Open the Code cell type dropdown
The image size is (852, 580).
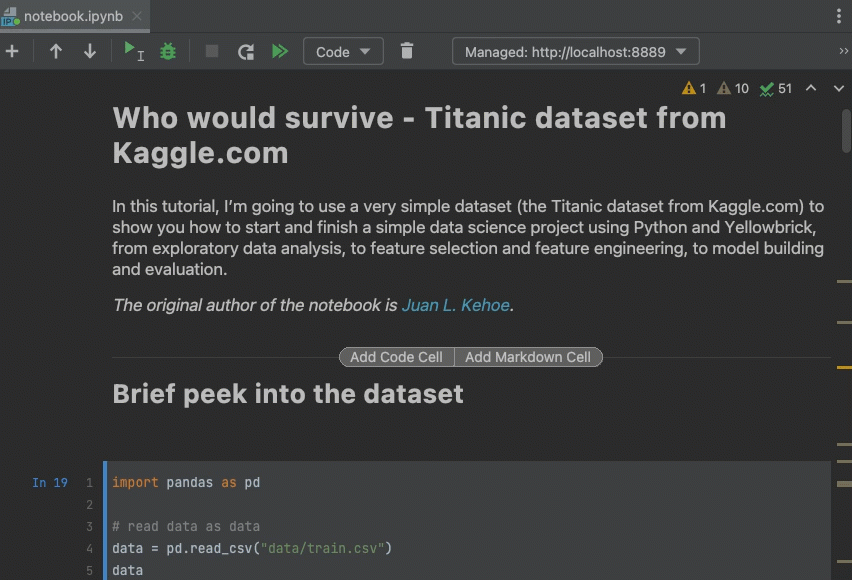[x=343, y=52]
